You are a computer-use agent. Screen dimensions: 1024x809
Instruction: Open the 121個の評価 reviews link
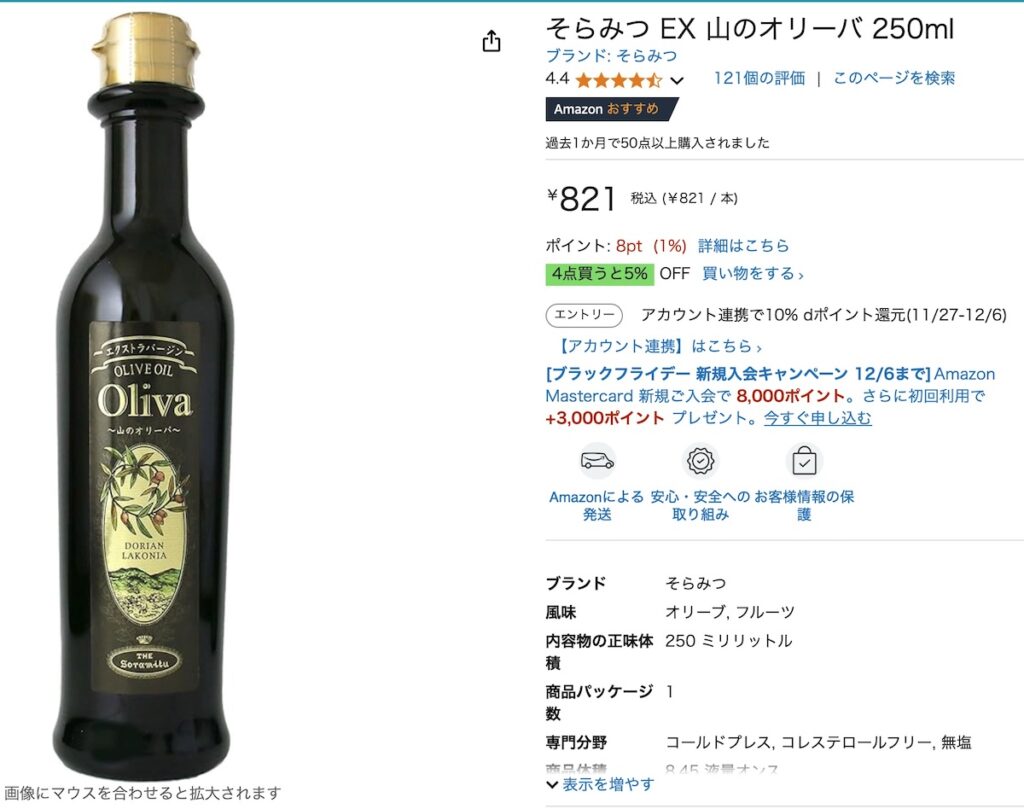point(759,78)
